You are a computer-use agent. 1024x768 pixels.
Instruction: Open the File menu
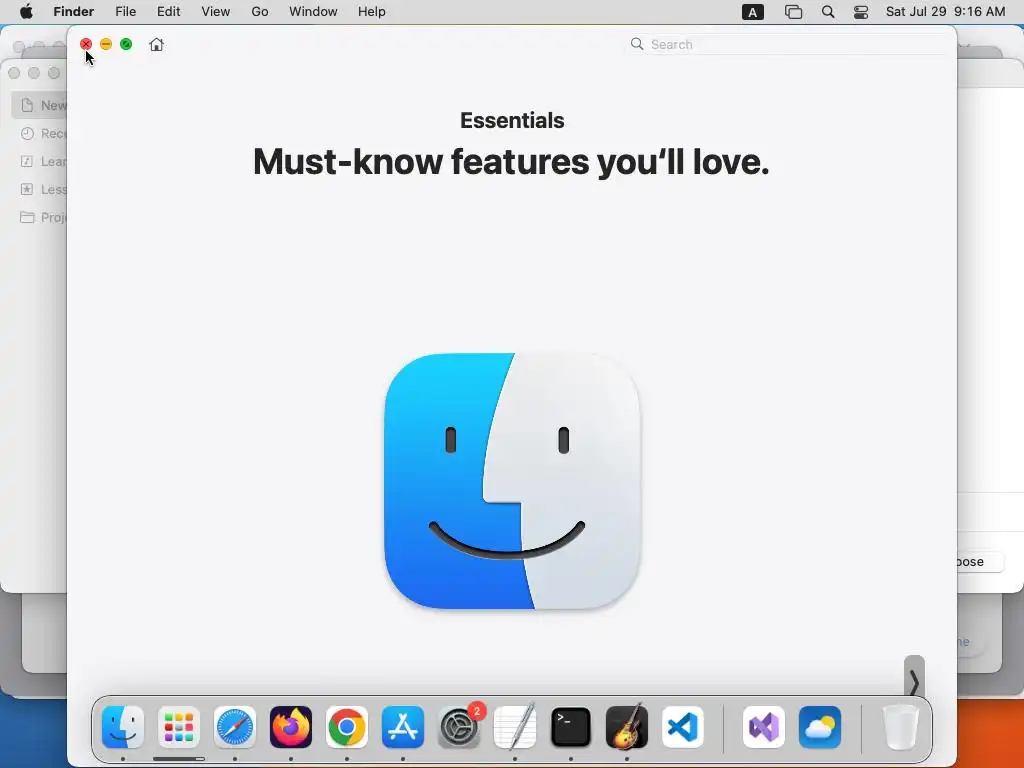[x=125, y=12]
